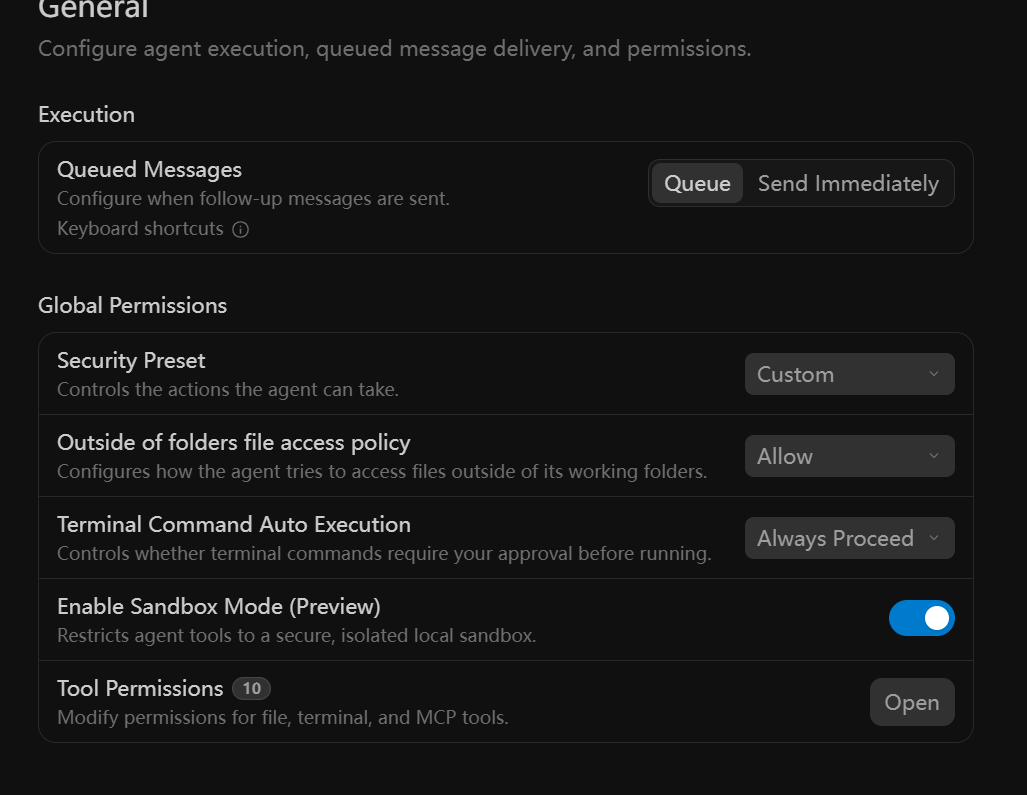
Task: Click the Execution section heading
Action: [x=86, y=115]
